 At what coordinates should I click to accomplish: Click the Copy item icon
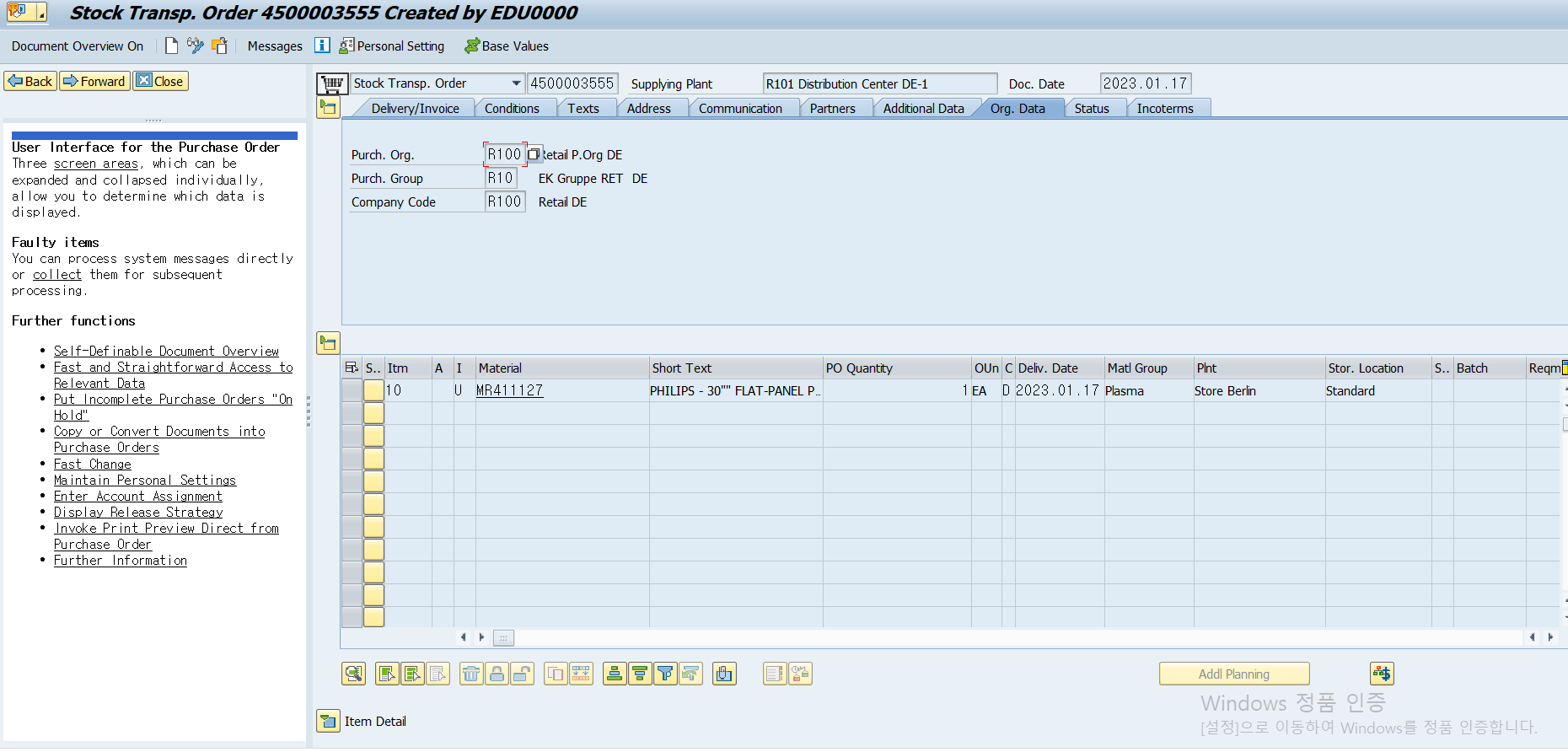556,674
